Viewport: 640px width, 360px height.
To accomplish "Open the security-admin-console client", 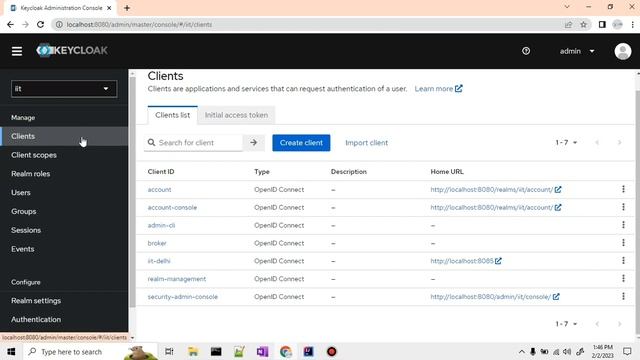I will pos(182,297).
